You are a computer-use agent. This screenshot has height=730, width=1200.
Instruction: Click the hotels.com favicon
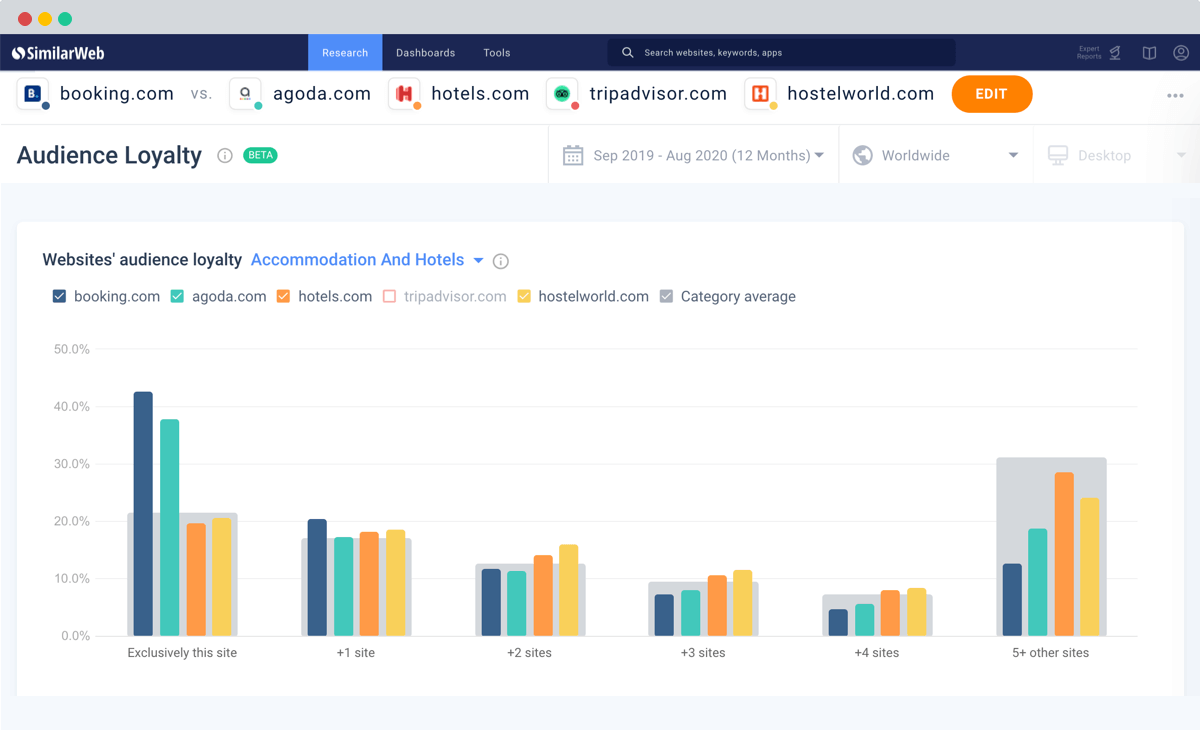(404, 94)
